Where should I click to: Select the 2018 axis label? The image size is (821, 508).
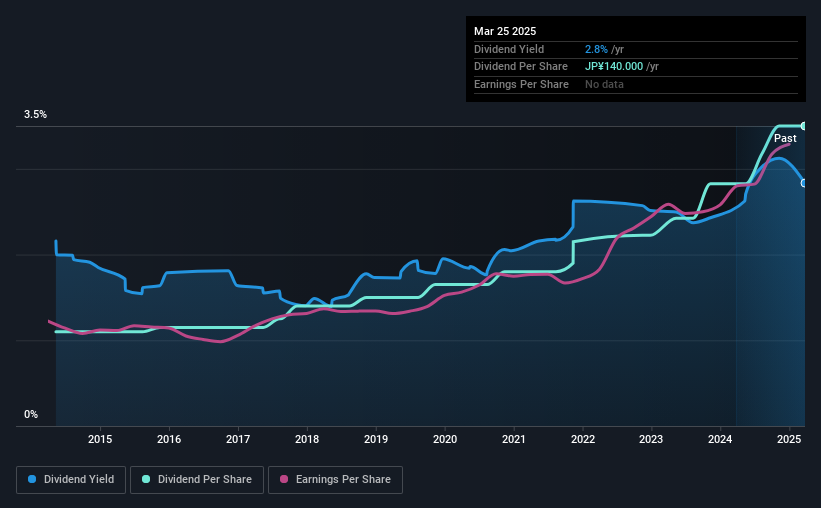coord(307,439)
